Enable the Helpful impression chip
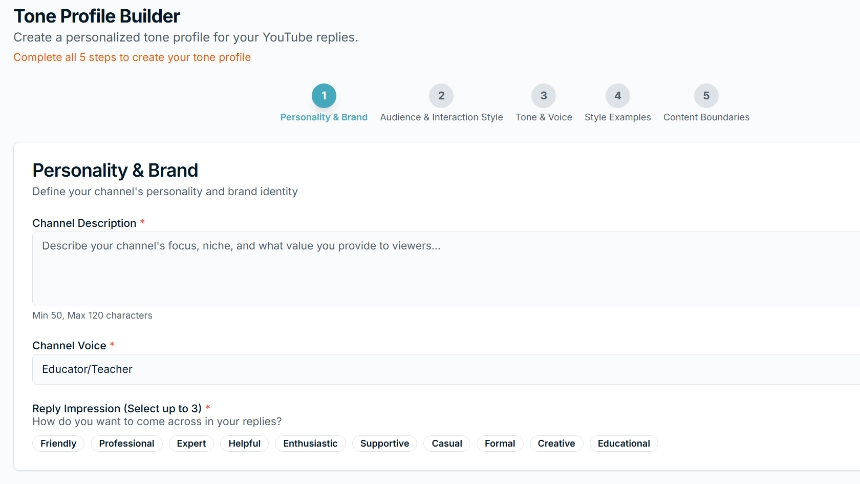The image size is (860, 484). (x=244, y=444)
